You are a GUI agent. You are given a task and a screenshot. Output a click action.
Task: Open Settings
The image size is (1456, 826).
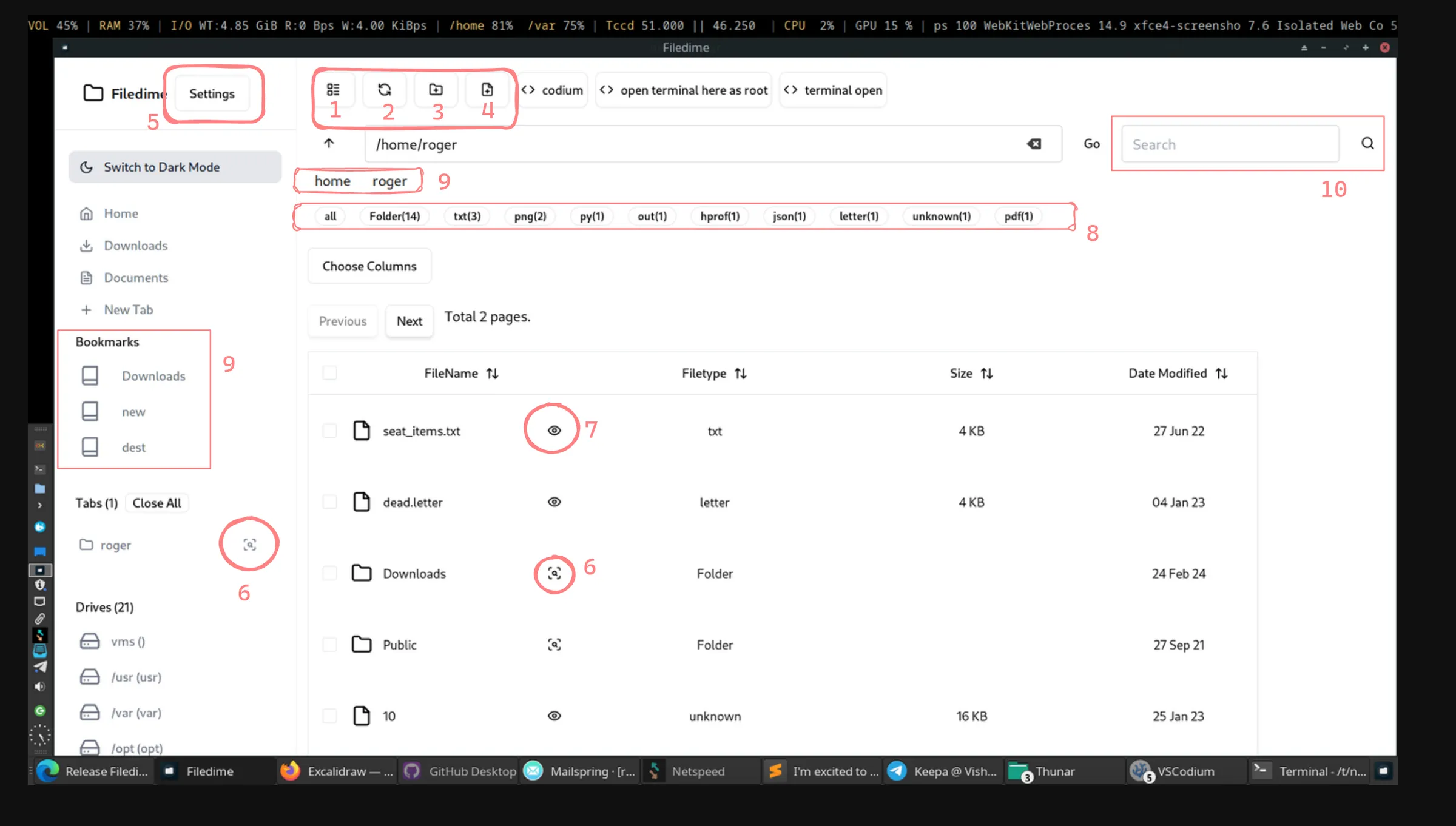pyautogui.click(x=212, y=93)
